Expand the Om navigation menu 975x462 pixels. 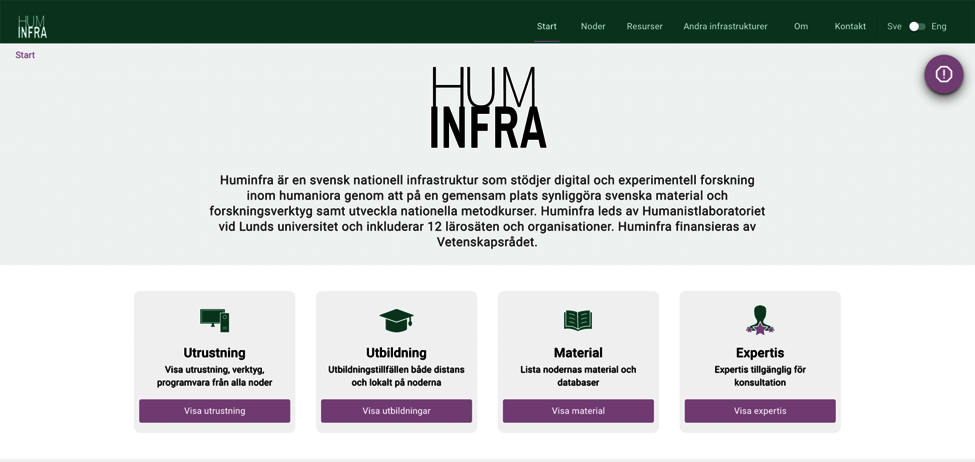point(801,27)
